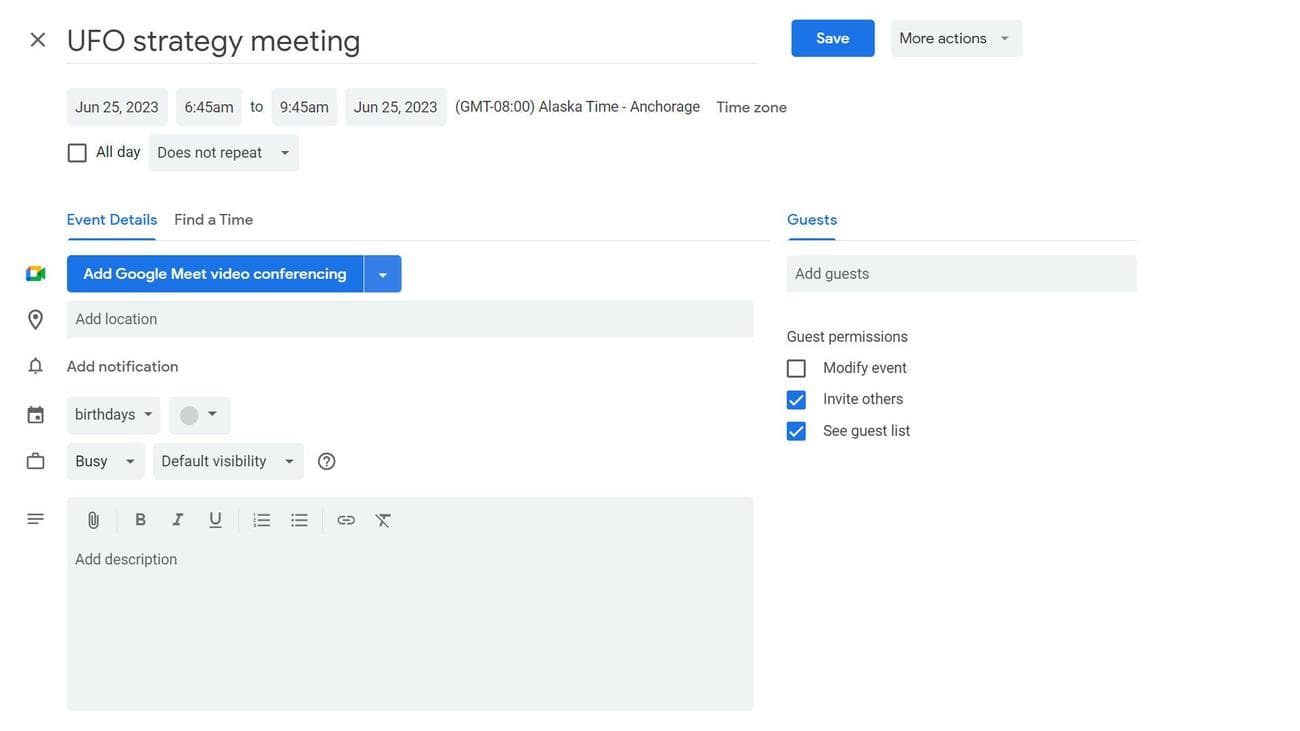Image resolution: width=1300 pixels, height=731 pixels.
Task: Uncheck the Invite others permission
Action: (796, 400)
